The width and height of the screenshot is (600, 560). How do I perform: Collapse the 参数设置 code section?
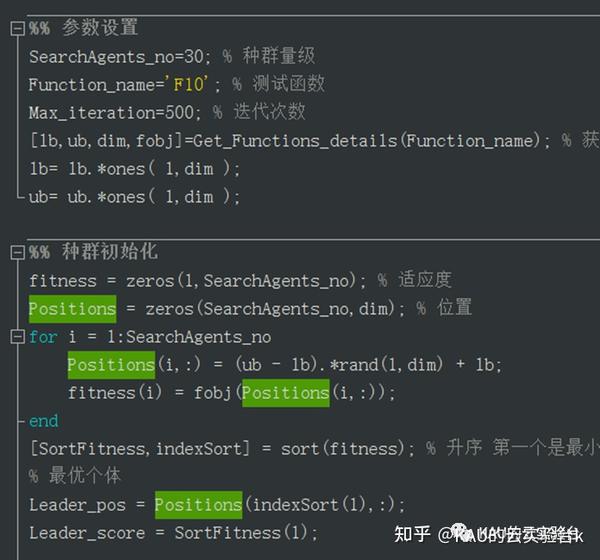(x=17, y=29)
